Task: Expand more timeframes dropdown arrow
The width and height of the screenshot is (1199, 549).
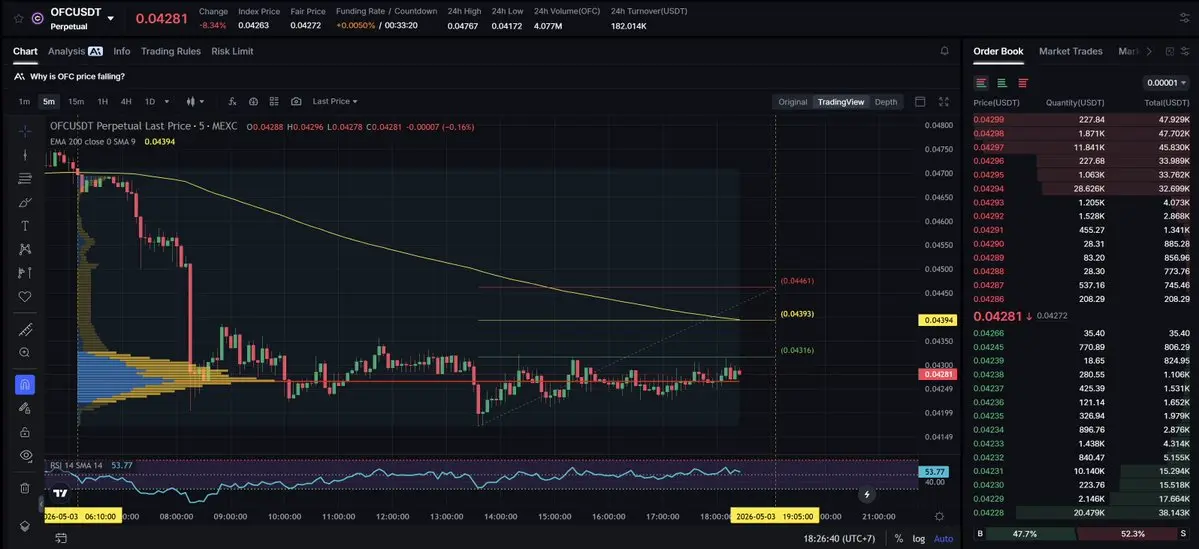Action: [x=167, y=102]
